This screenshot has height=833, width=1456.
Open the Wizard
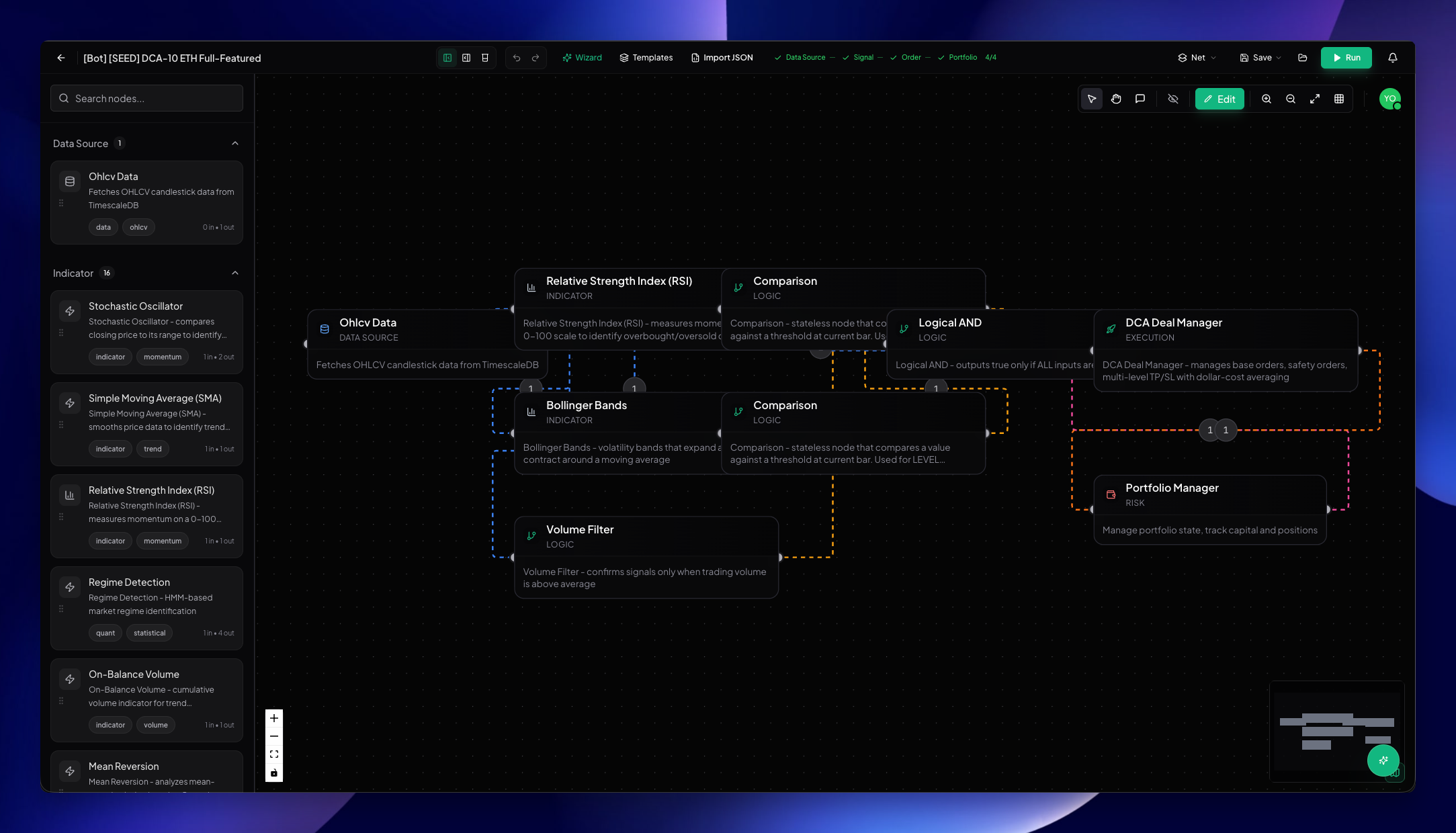[582, 58]
